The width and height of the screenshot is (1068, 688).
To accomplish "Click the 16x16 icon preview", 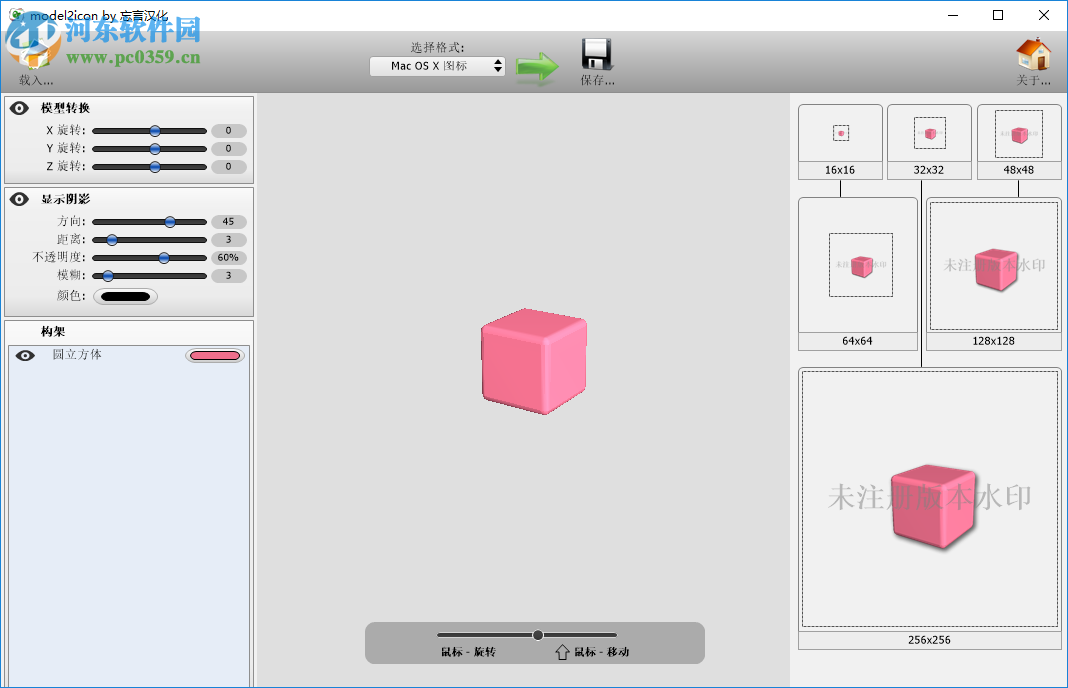I will tap(840, 133).
